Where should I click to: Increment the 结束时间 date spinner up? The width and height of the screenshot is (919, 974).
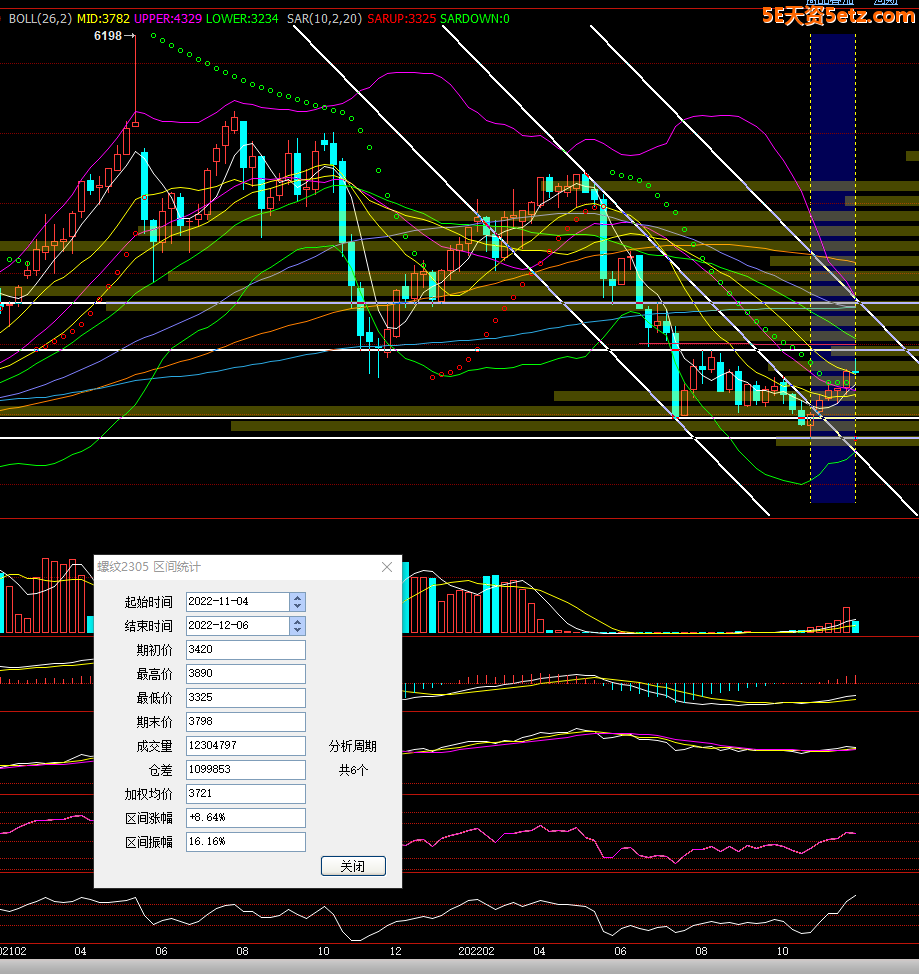click(x=298, y=622)
